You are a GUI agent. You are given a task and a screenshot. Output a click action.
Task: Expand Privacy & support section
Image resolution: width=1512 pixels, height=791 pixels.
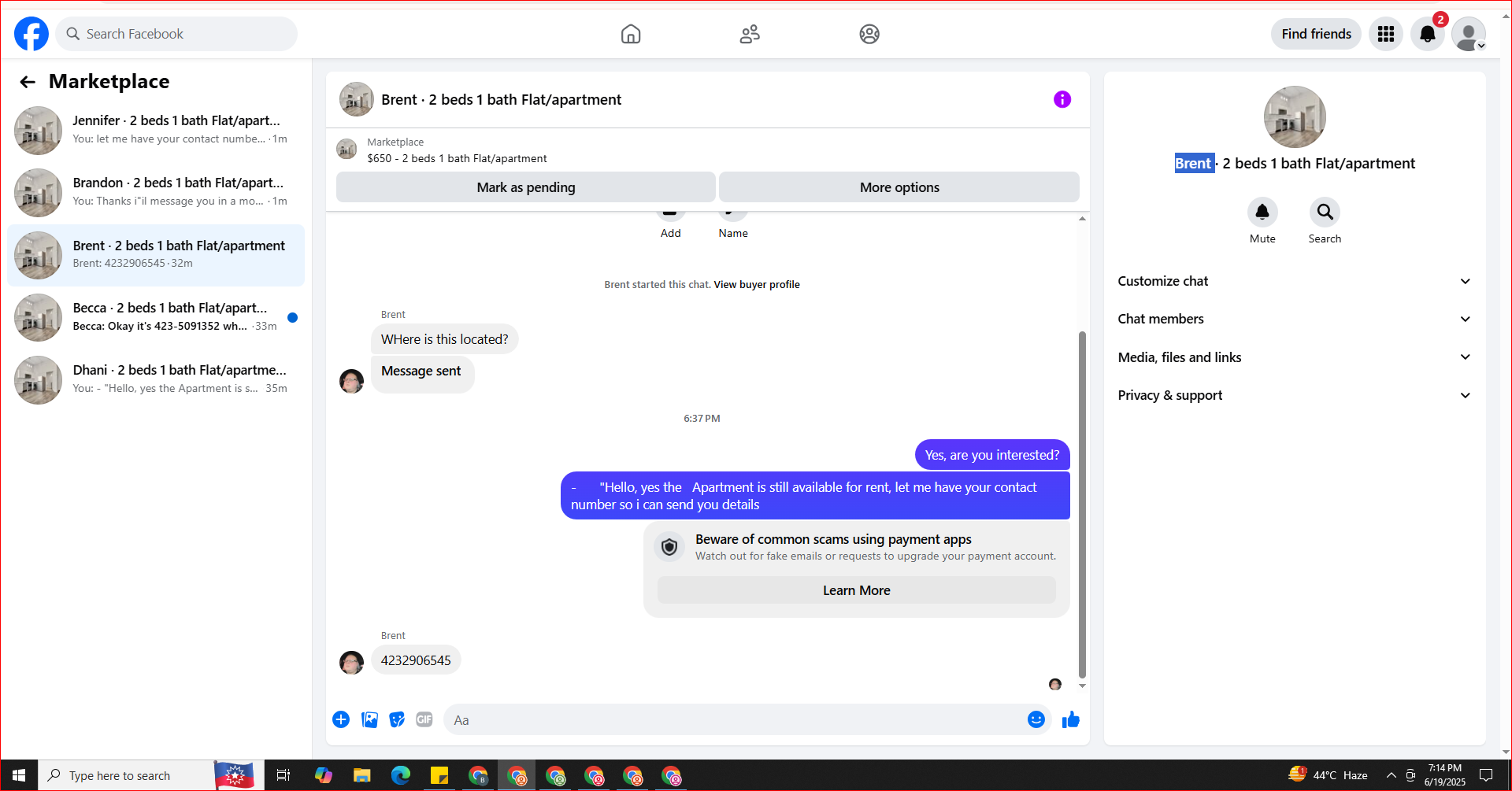tap(1295, 395)
